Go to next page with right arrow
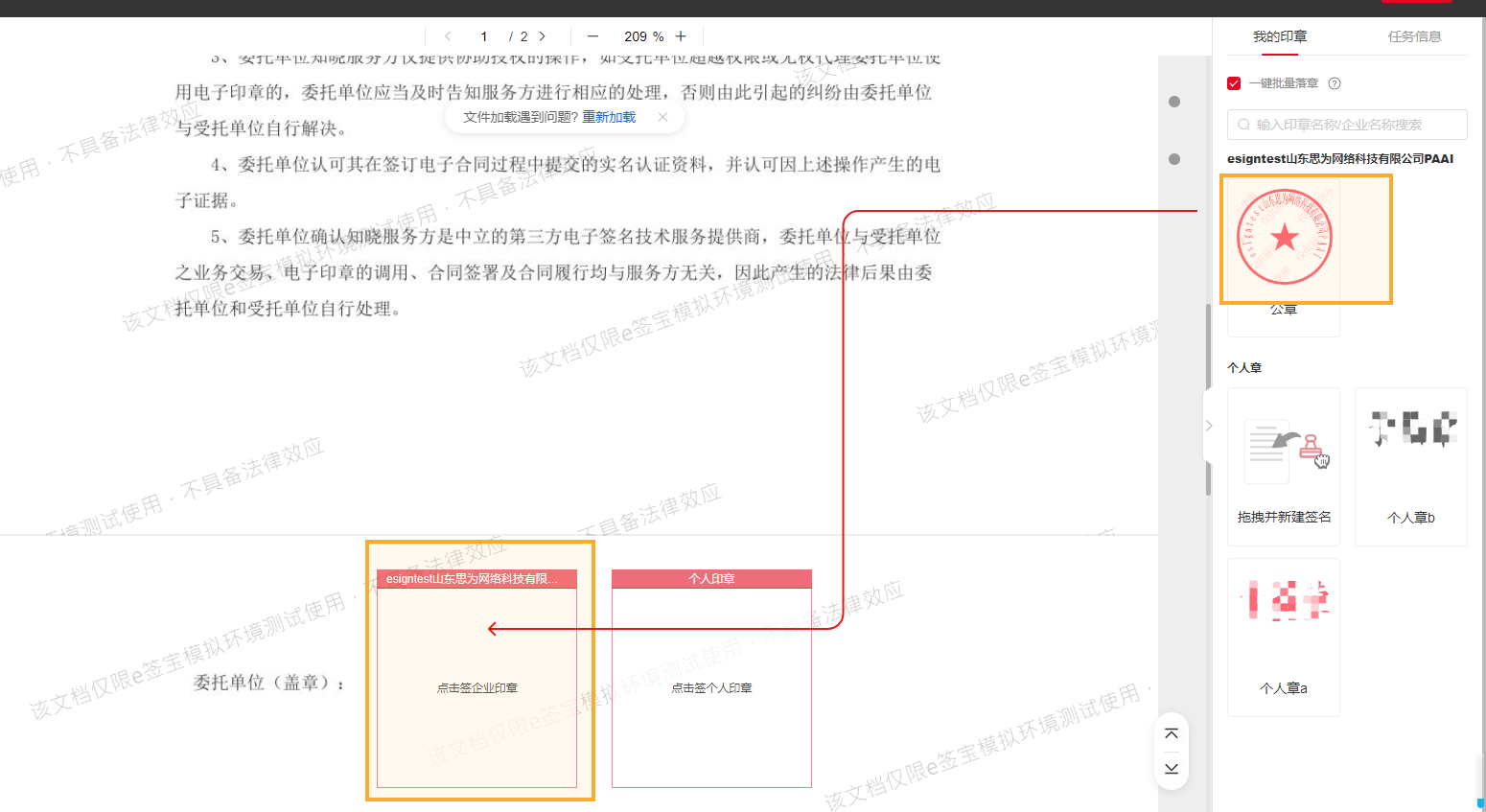The image size is (1486, 812). click(543, 35)
